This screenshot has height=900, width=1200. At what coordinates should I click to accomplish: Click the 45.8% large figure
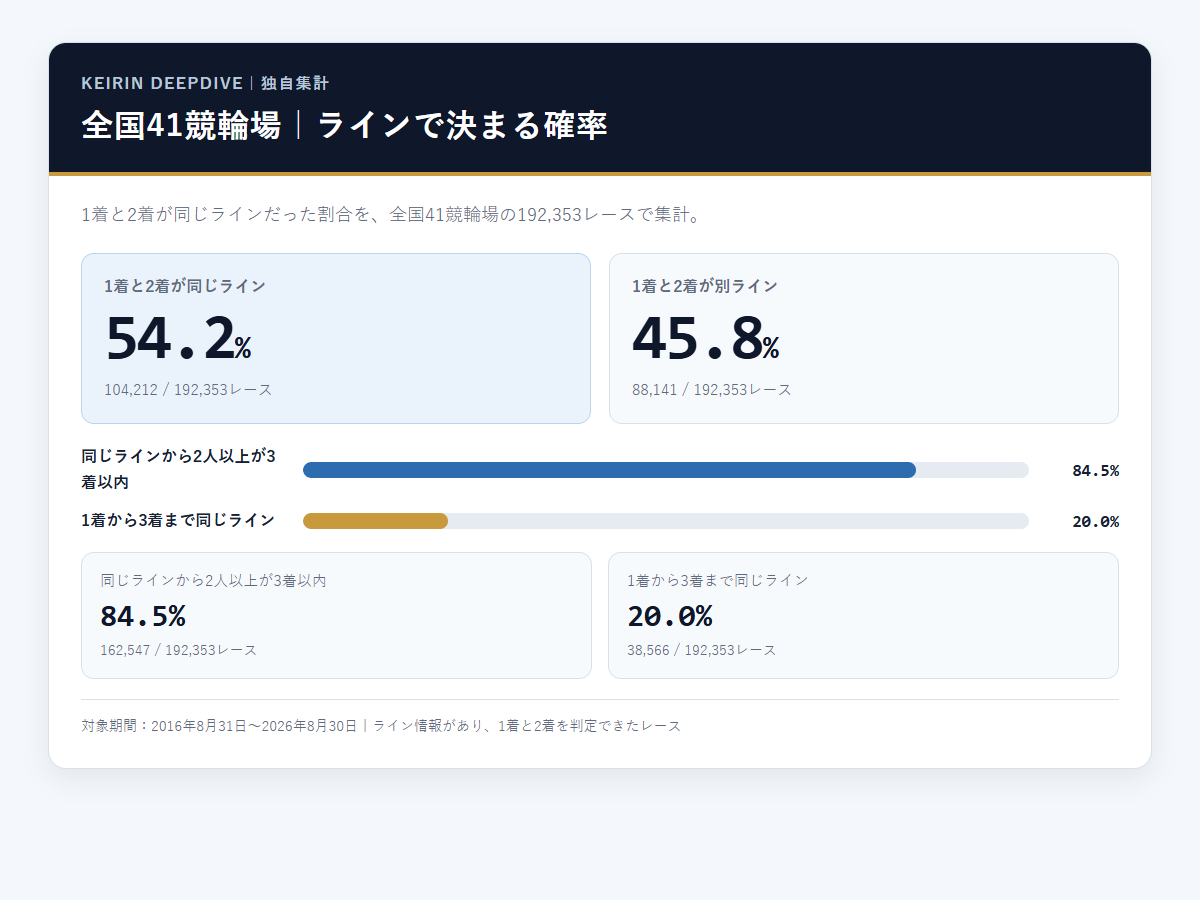coord(706,338)
